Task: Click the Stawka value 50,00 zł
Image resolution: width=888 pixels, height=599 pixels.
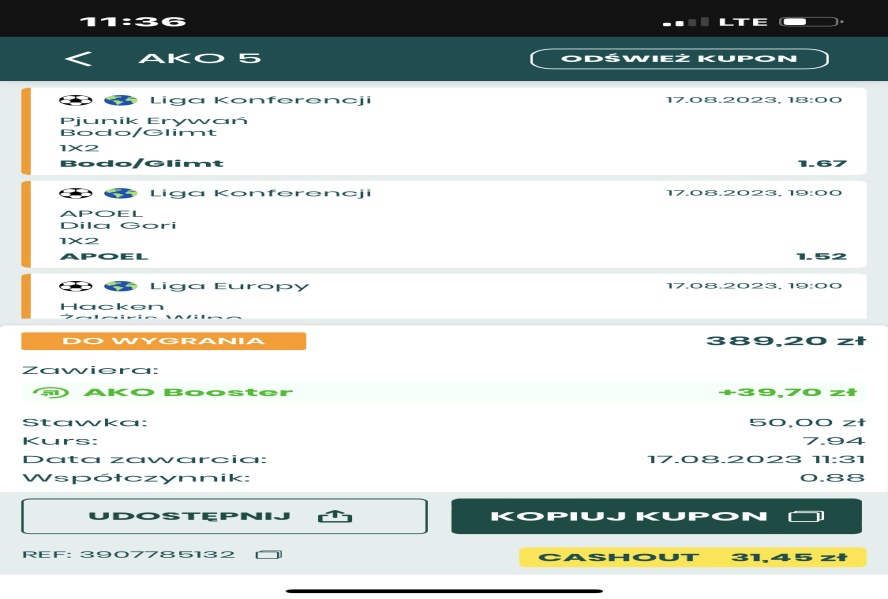Action: coord(807,422)
